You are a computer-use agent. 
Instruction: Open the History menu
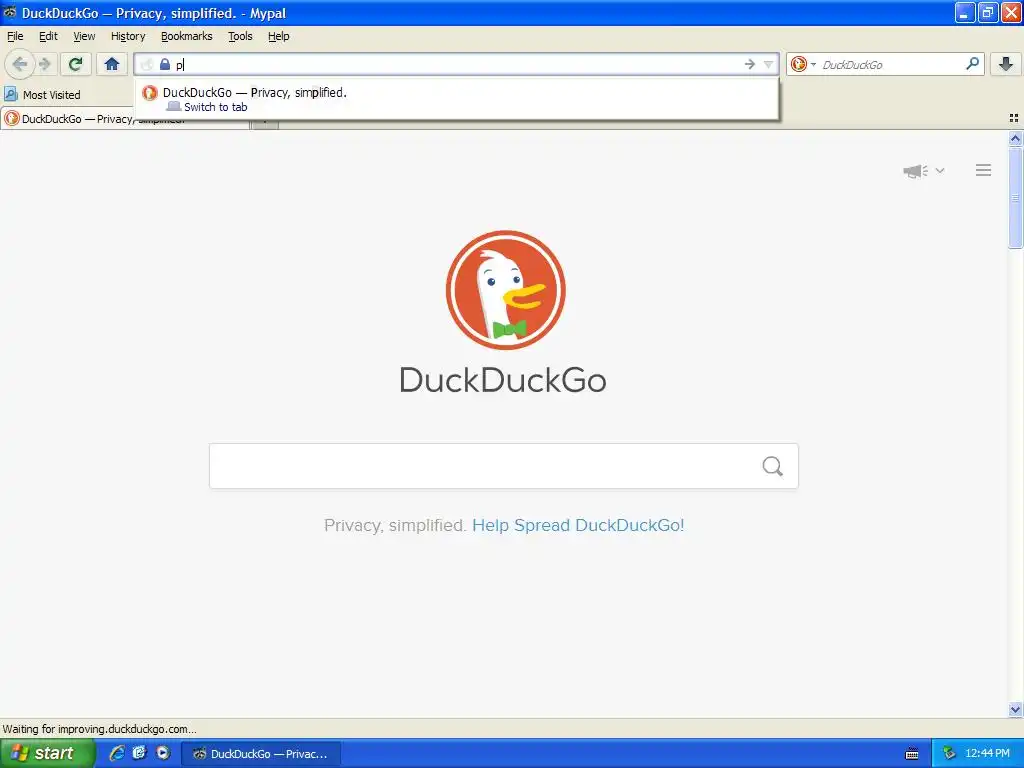coord(128,36)
